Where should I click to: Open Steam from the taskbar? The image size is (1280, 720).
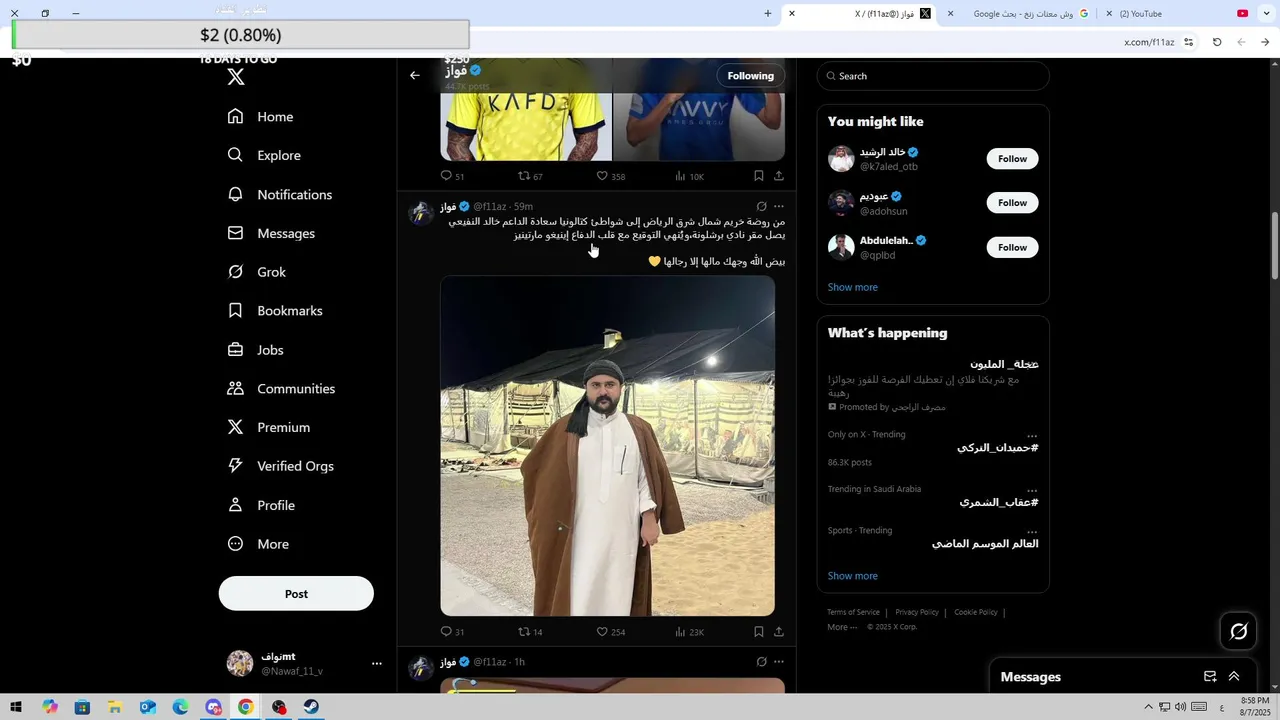pyautogui.click(x=312, y=707)
